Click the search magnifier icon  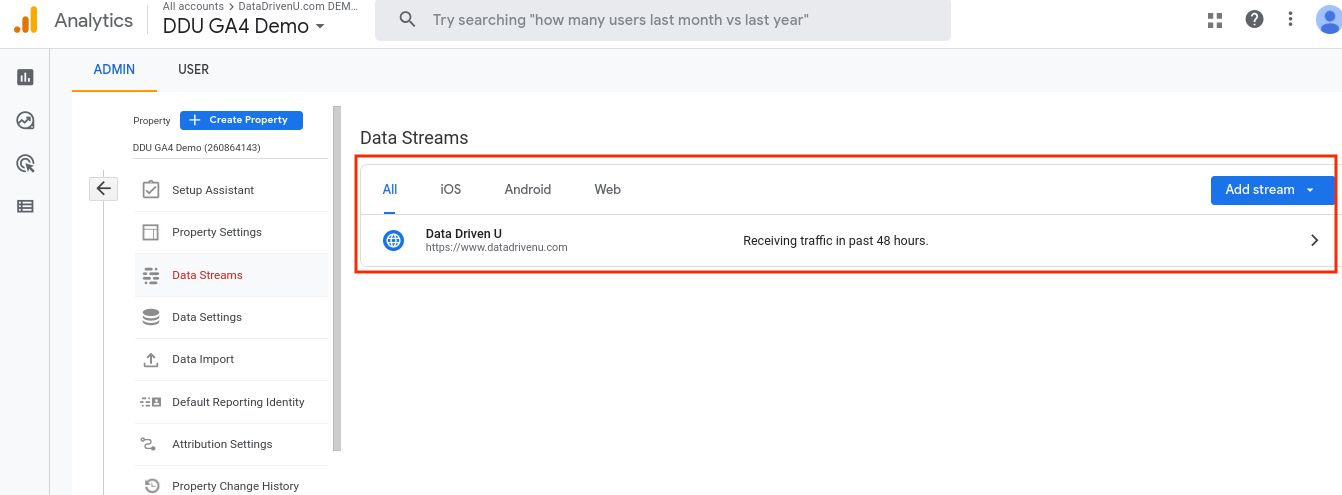click(x=407, y=20)
